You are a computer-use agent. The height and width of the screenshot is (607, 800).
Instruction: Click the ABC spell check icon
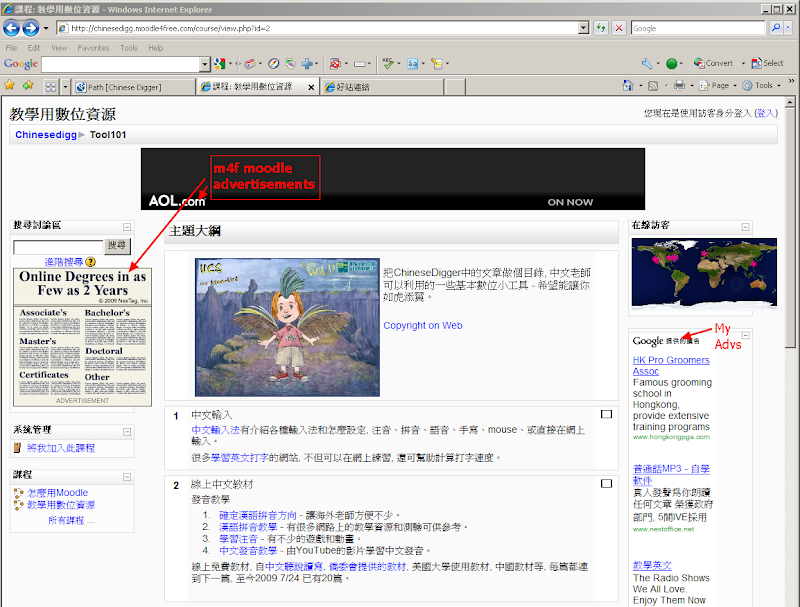pyautogui.click(x=389, y=63)
